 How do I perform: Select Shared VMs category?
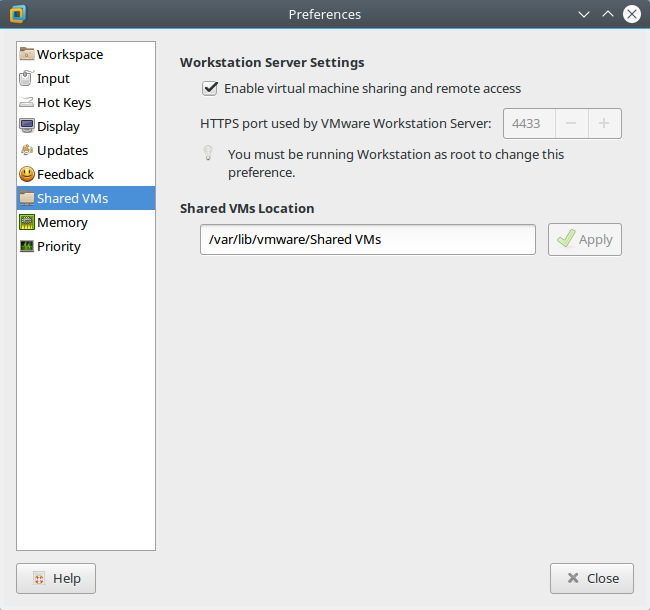[86, 198]
